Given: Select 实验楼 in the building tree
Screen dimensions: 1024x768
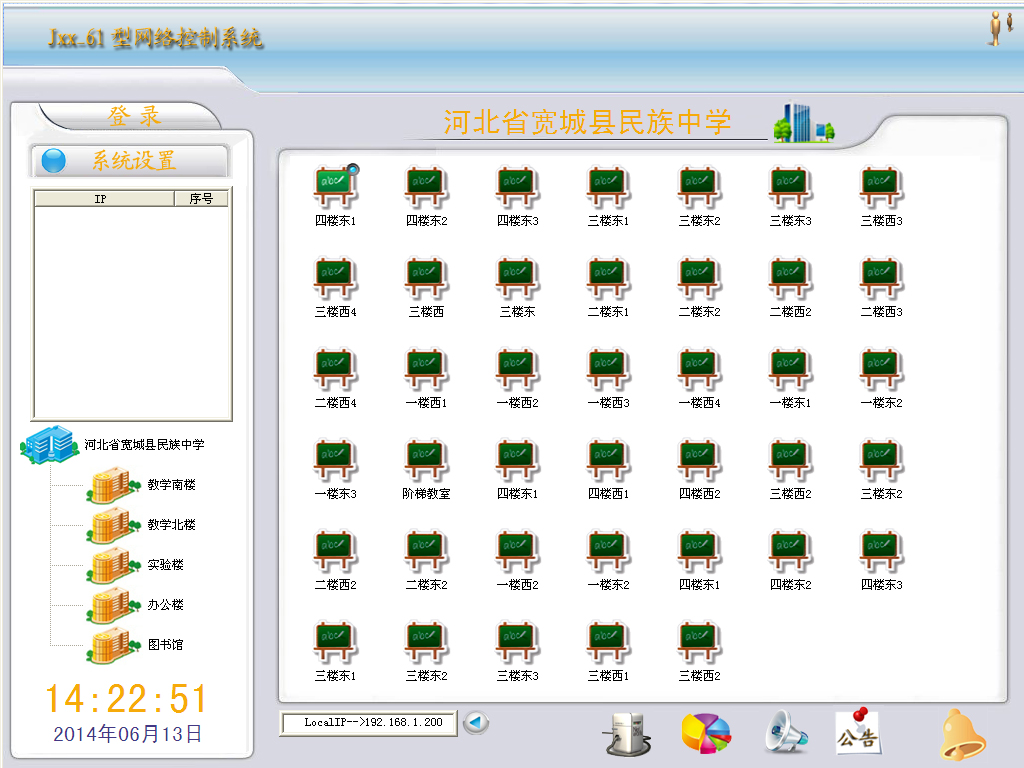Looking at the screenshot, I should (165, 565).
